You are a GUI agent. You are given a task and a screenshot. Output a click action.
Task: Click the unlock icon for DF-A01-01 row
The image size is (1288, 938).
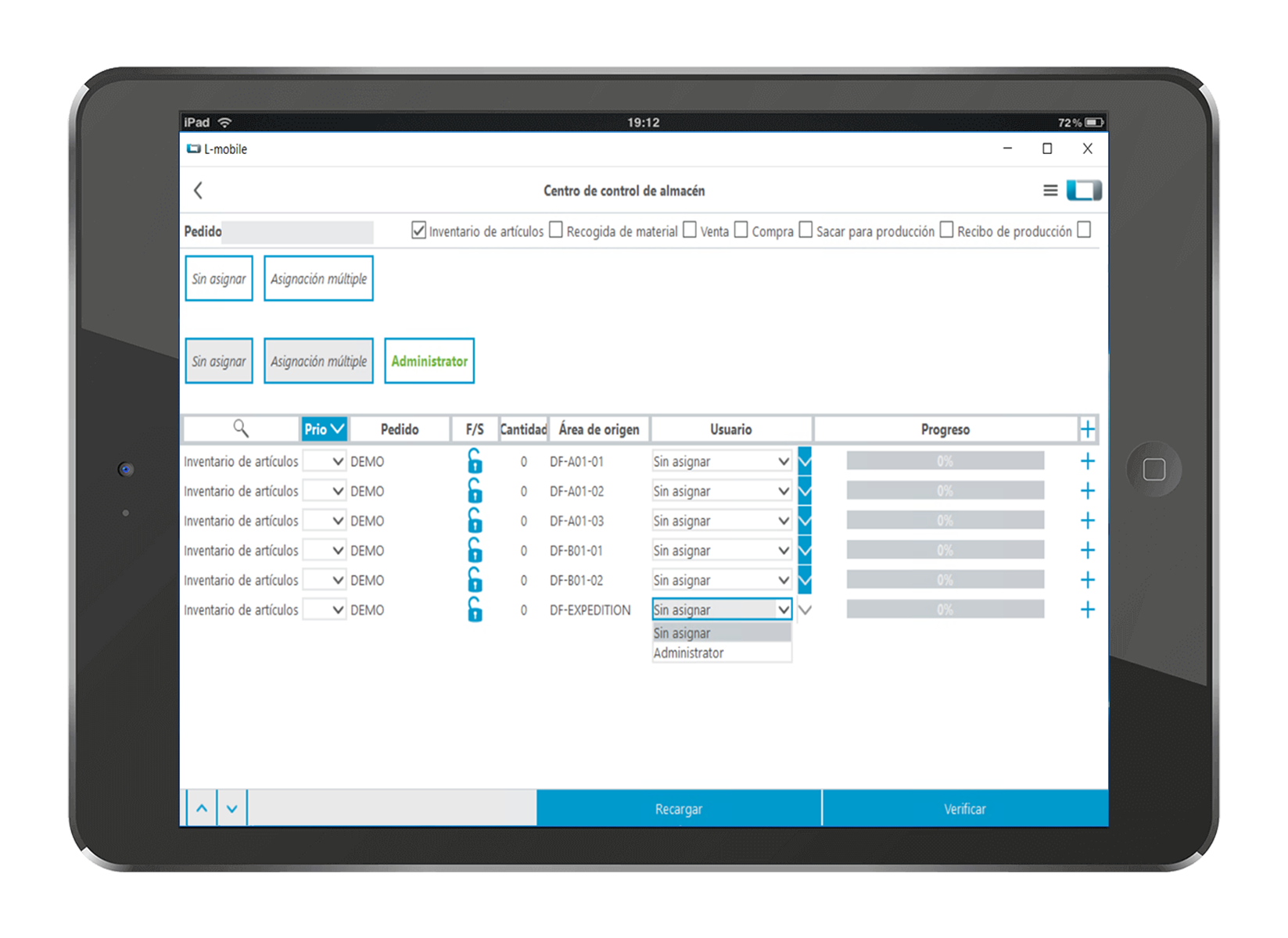475,461
